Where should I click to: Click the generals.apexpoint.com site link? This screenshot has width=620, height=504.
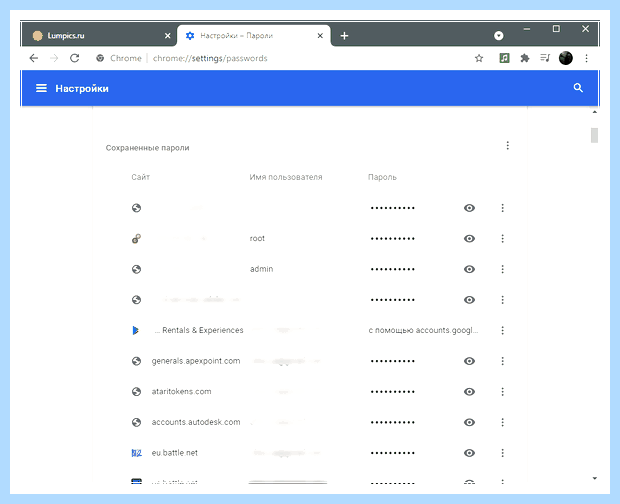tap(196, 361)
